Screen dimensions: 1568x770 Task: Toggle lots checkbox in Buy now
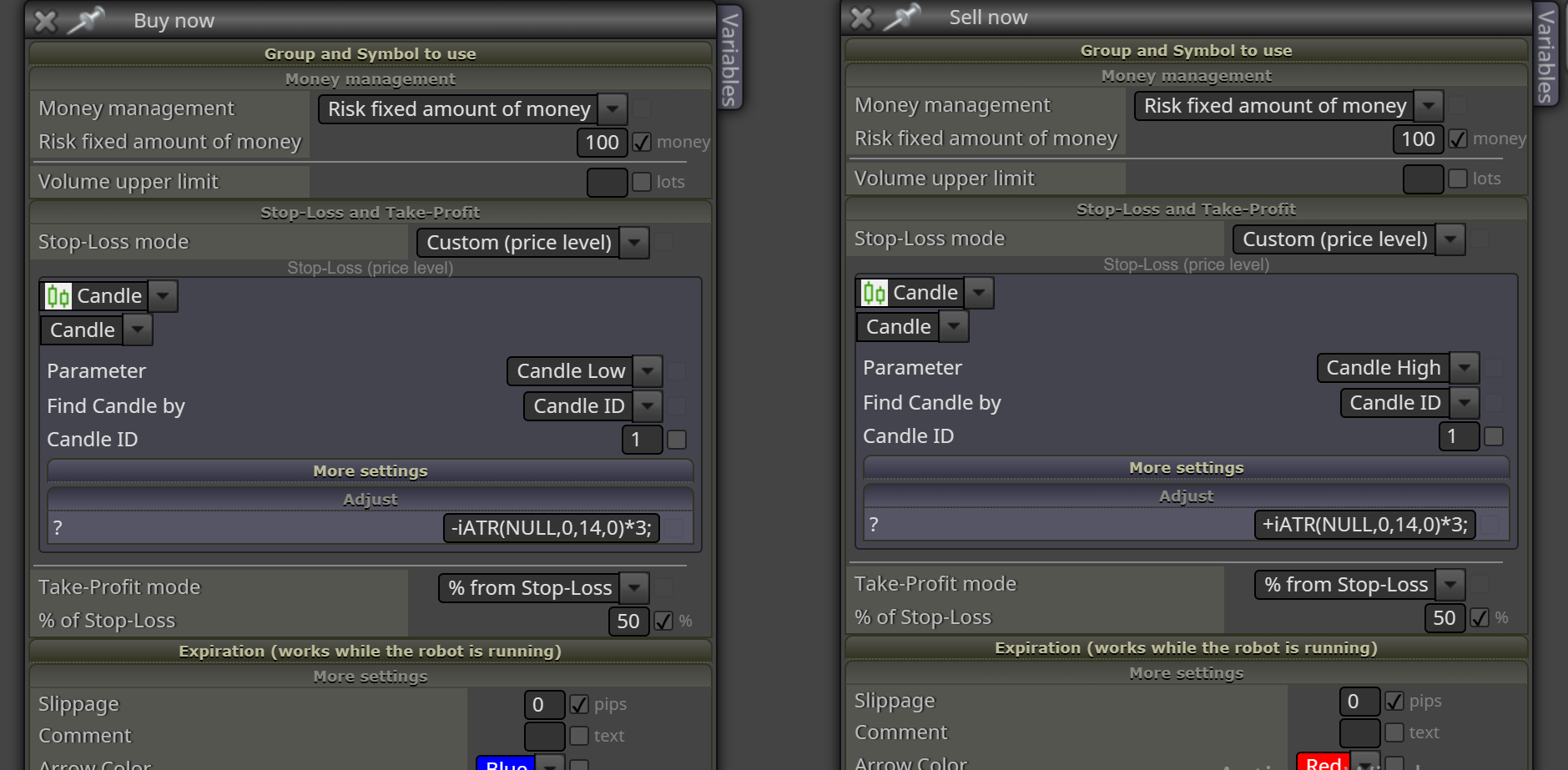642,182
